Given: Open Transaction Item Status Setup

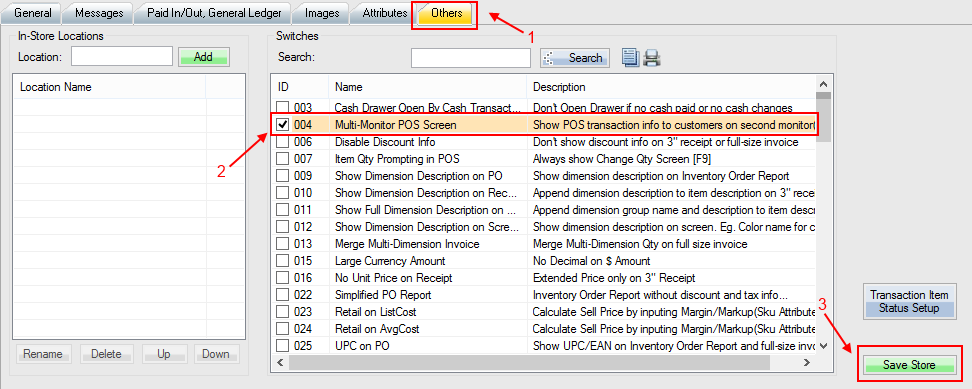Looking at the screenshot, I should pyautogui.click(x=909, y=302).
